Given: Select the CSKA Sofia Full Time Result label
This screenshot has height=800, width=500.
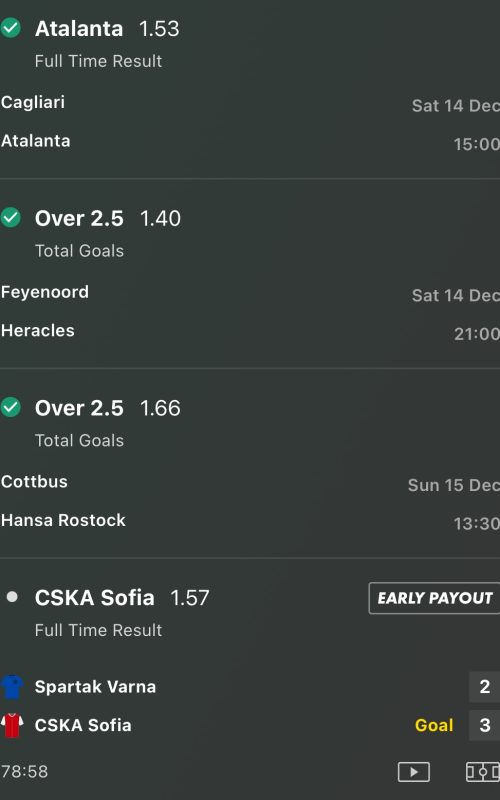Looking at the screenshot, I should [x=98, y=630].
